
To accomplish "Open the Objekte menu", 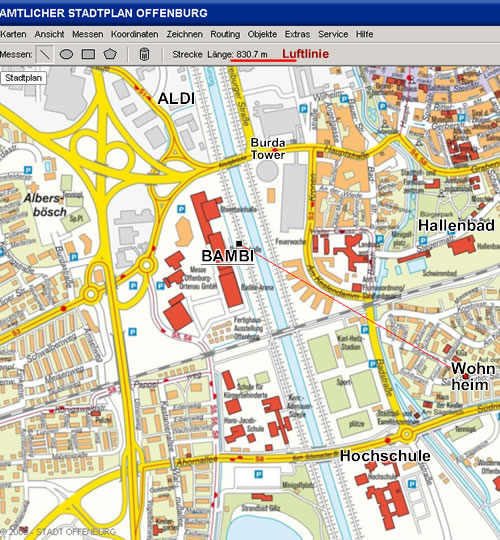I will click(x=262, y=34).
